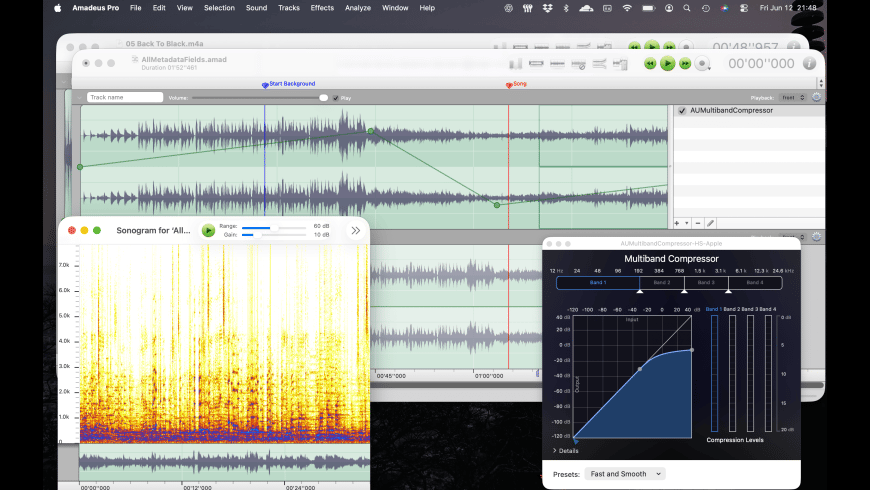Select Band 4 in Multiband Compressor
Image resolution: width=870 pixels, height=490 pixels.
755,282
